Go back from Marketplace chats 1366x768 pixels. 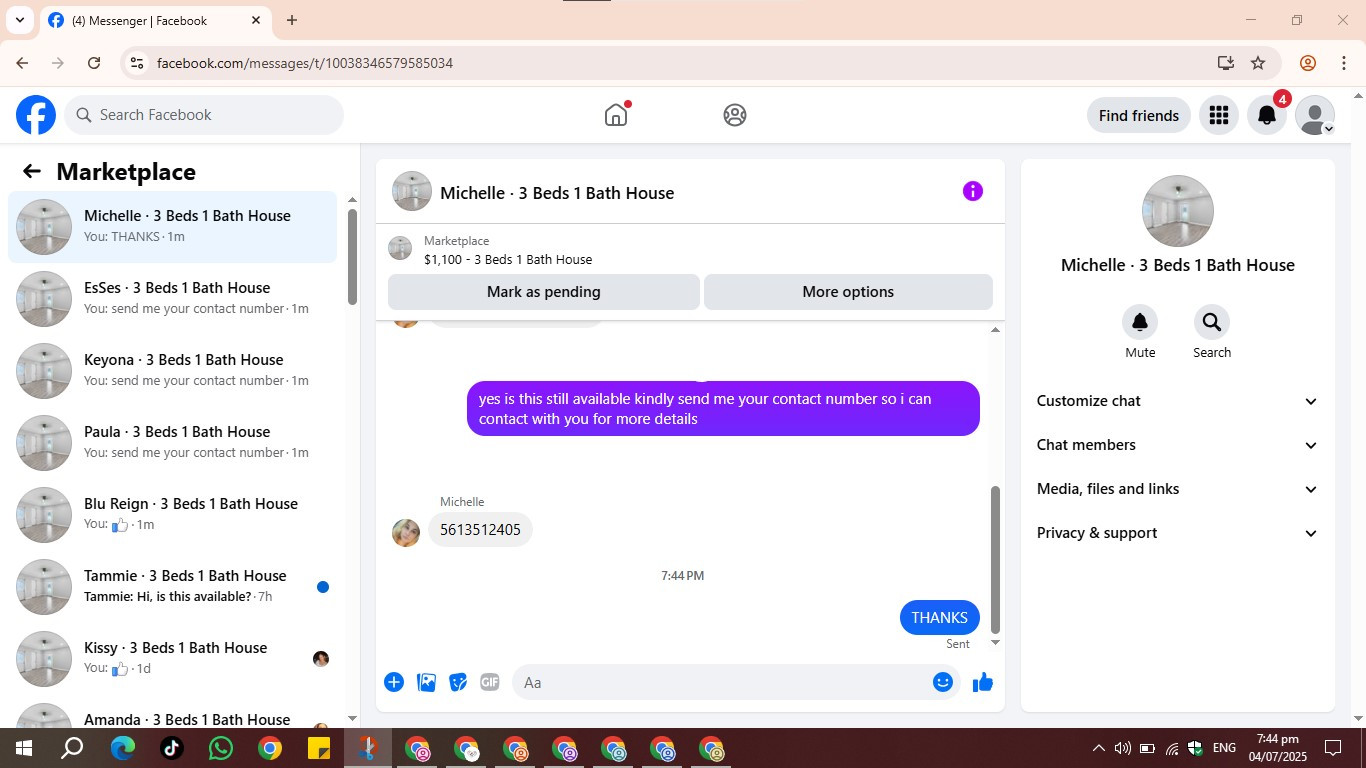pyautogui.click(x=32, y=171)
